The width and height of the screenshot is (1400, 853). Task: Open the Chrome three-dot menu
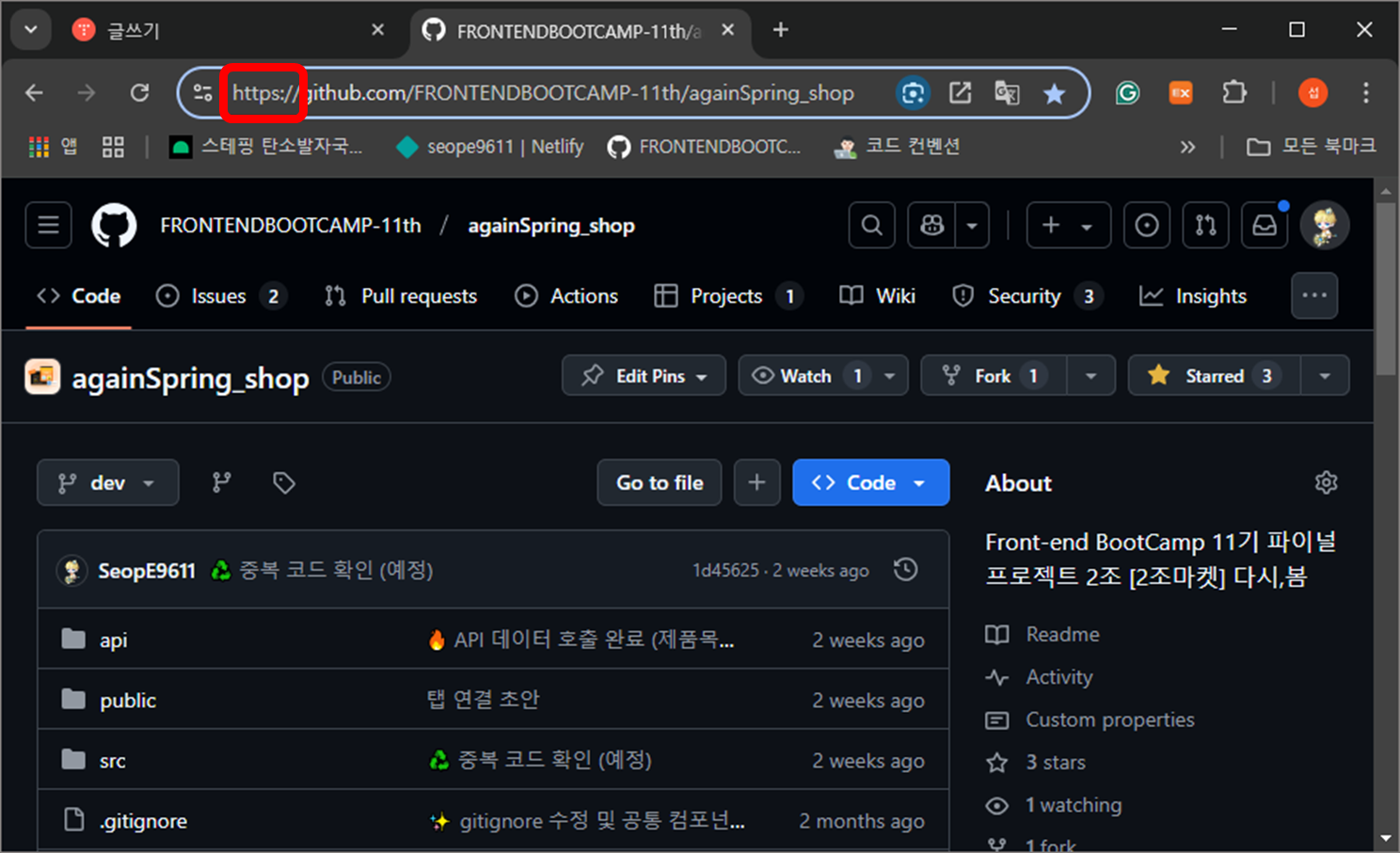click(x=1365, y=92)
